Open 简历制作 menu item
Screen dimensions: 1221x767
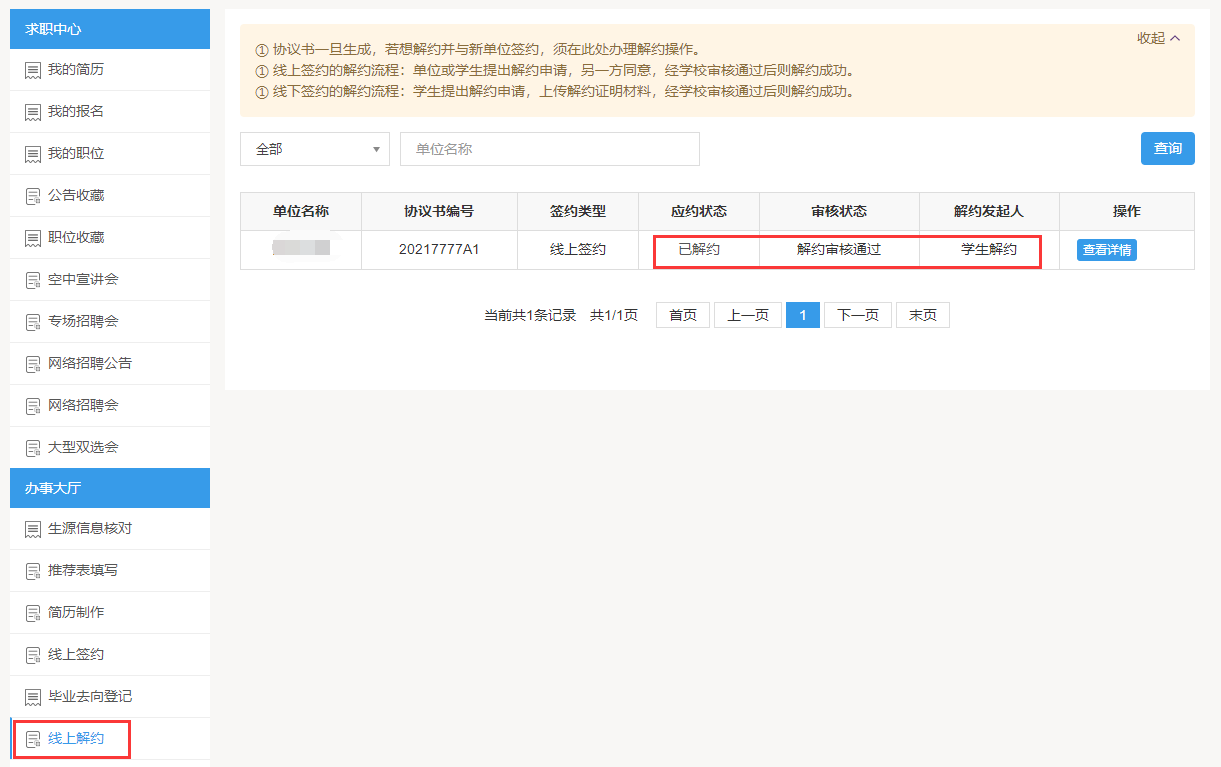(110, 613)
